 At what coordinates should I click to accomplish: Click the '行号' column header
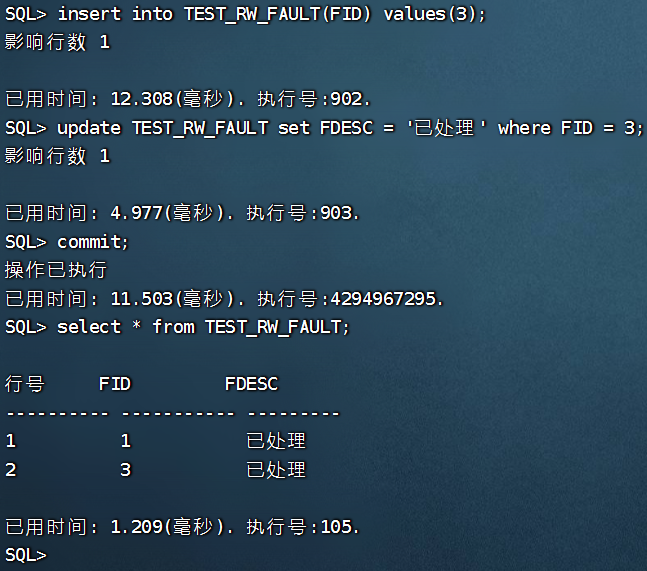pos(24,384)
